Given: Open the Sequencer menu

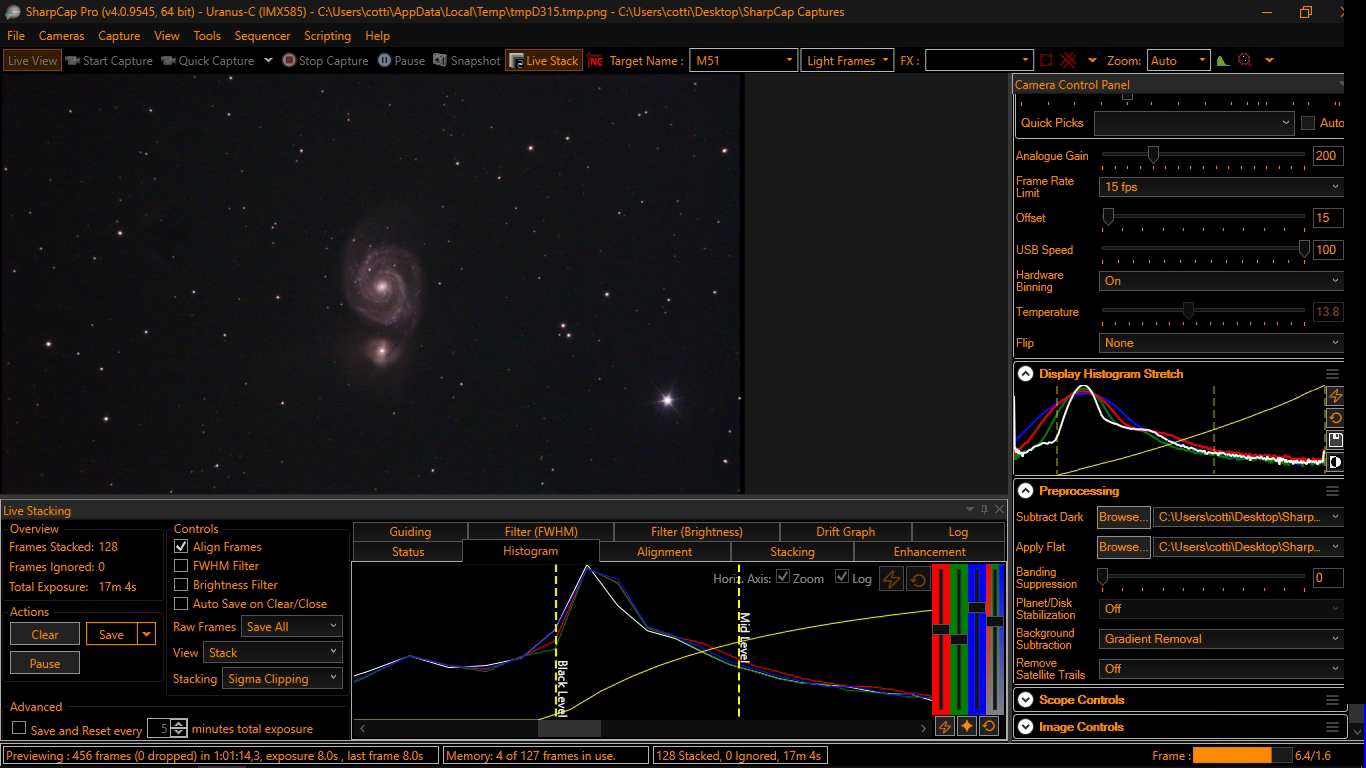Looking at the screenshot, I should (262, 36).
